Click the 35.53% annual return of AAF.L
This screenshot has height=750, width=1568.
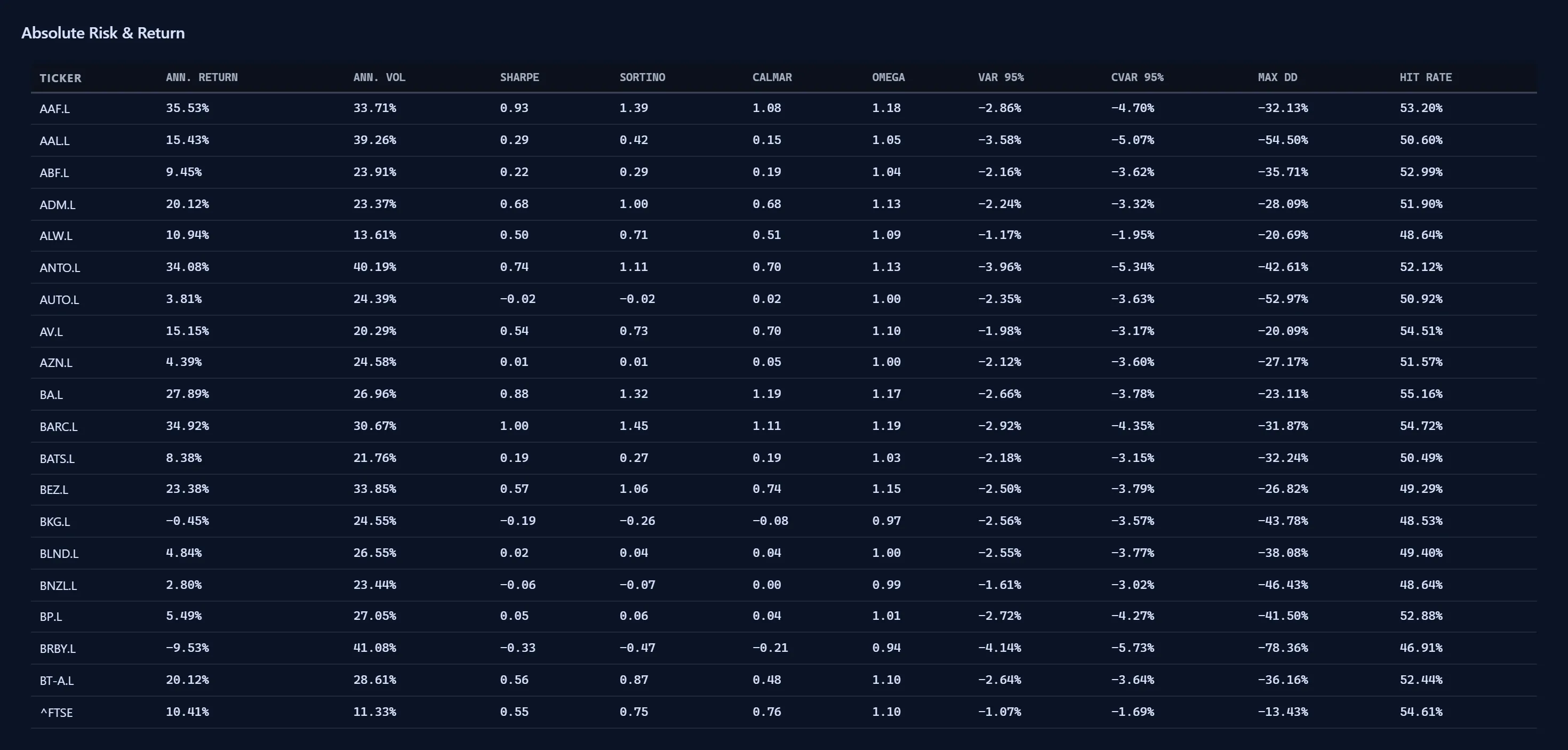pyautogui.click(x=187, y=108)
